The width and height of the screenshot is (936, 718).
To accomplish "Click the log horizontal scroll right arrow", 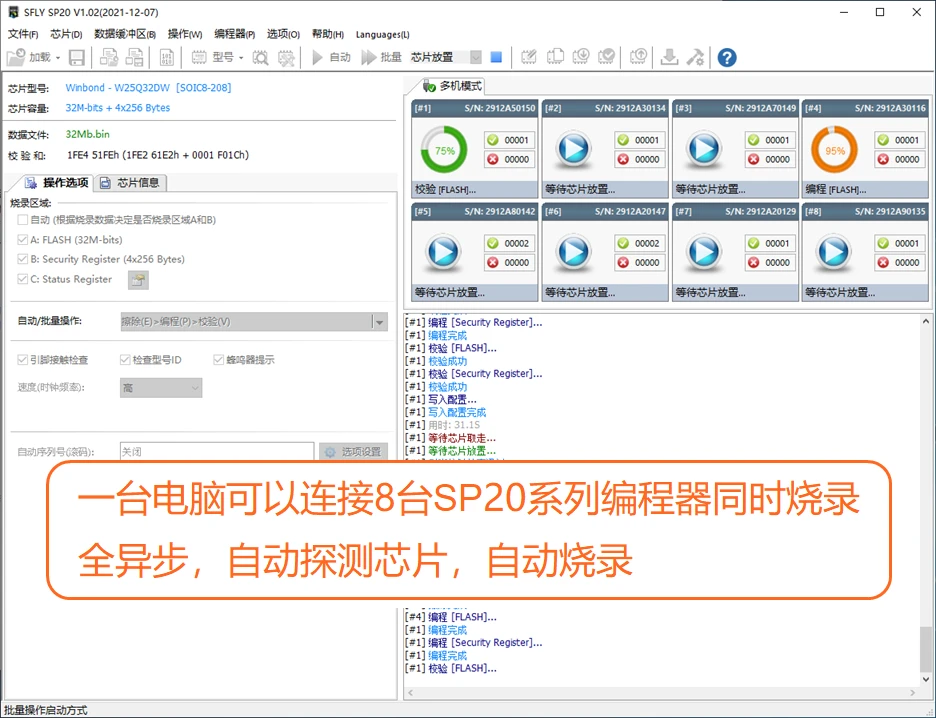I will coord(912,693).
